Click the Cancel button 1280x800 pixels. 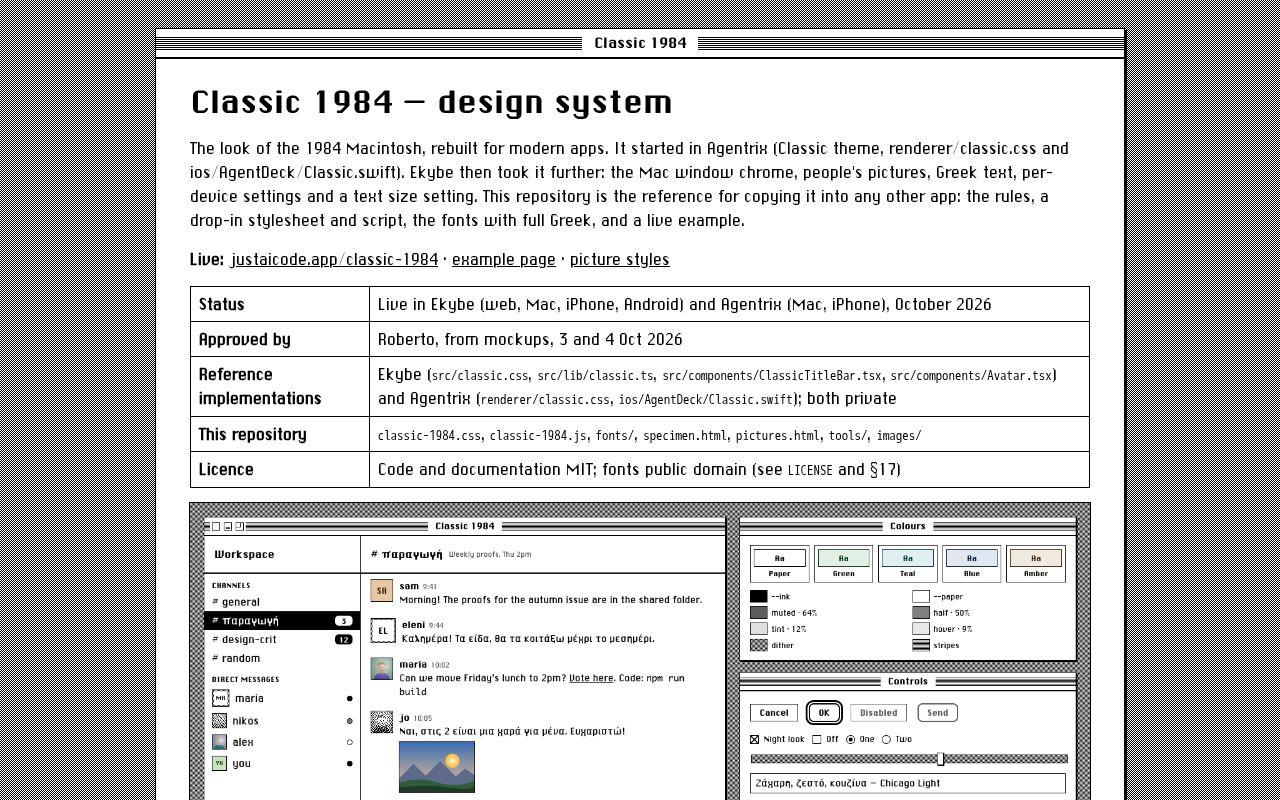774,713
